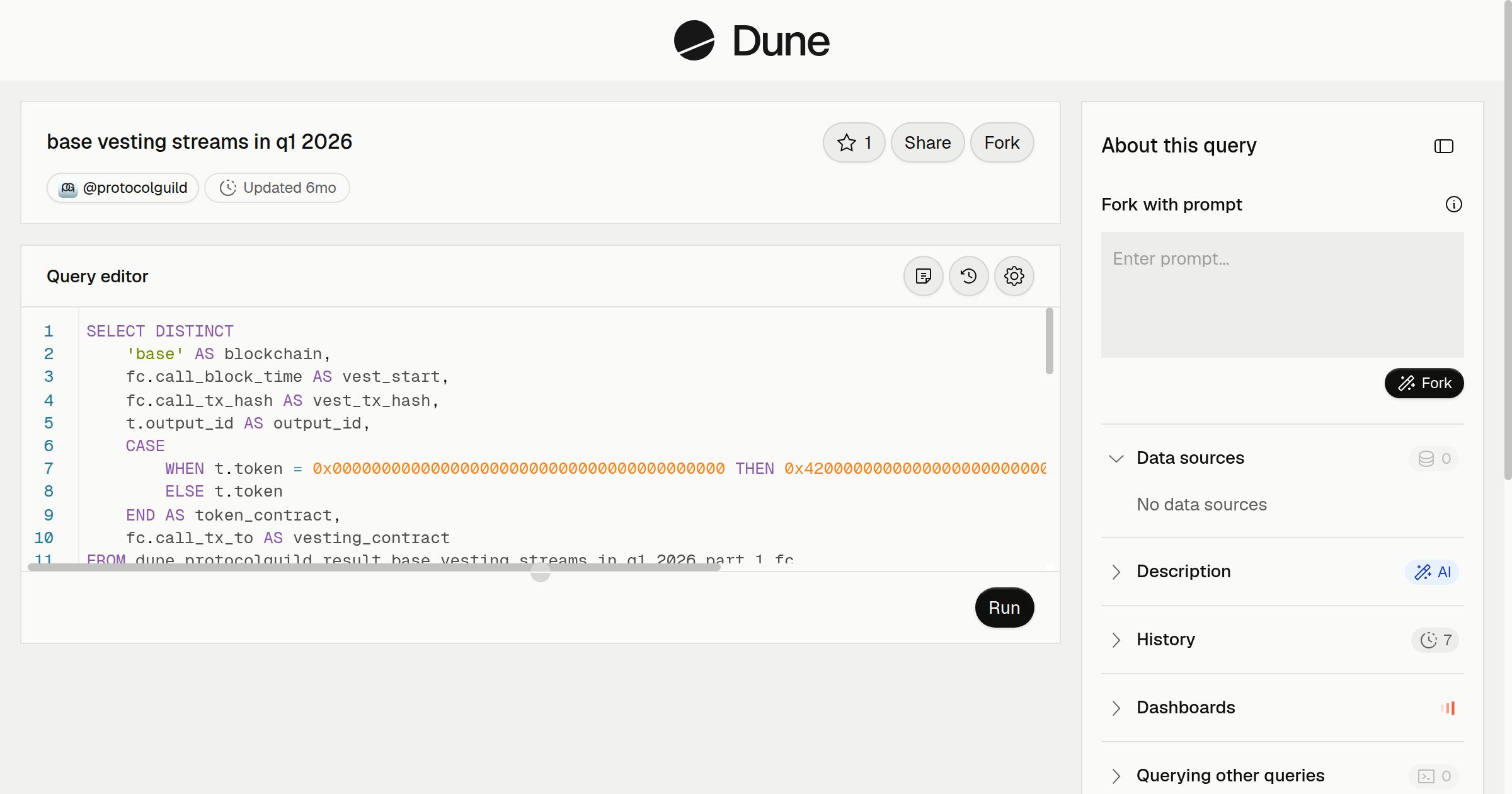Click the Querying other queries count badge

click(x=1434, y=776)
